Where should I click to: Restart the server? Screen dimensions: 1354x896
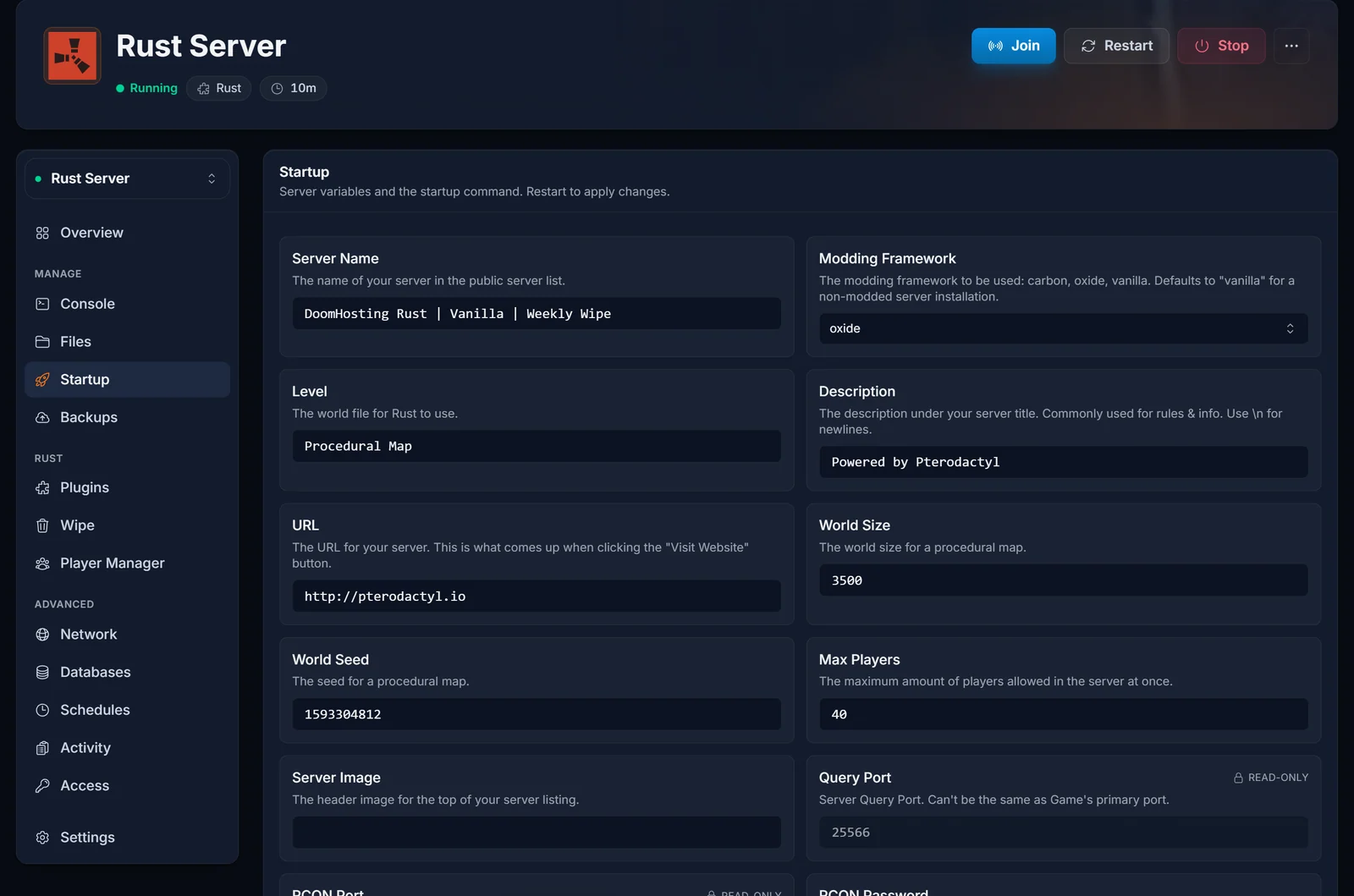click(x=1116, y=46)
